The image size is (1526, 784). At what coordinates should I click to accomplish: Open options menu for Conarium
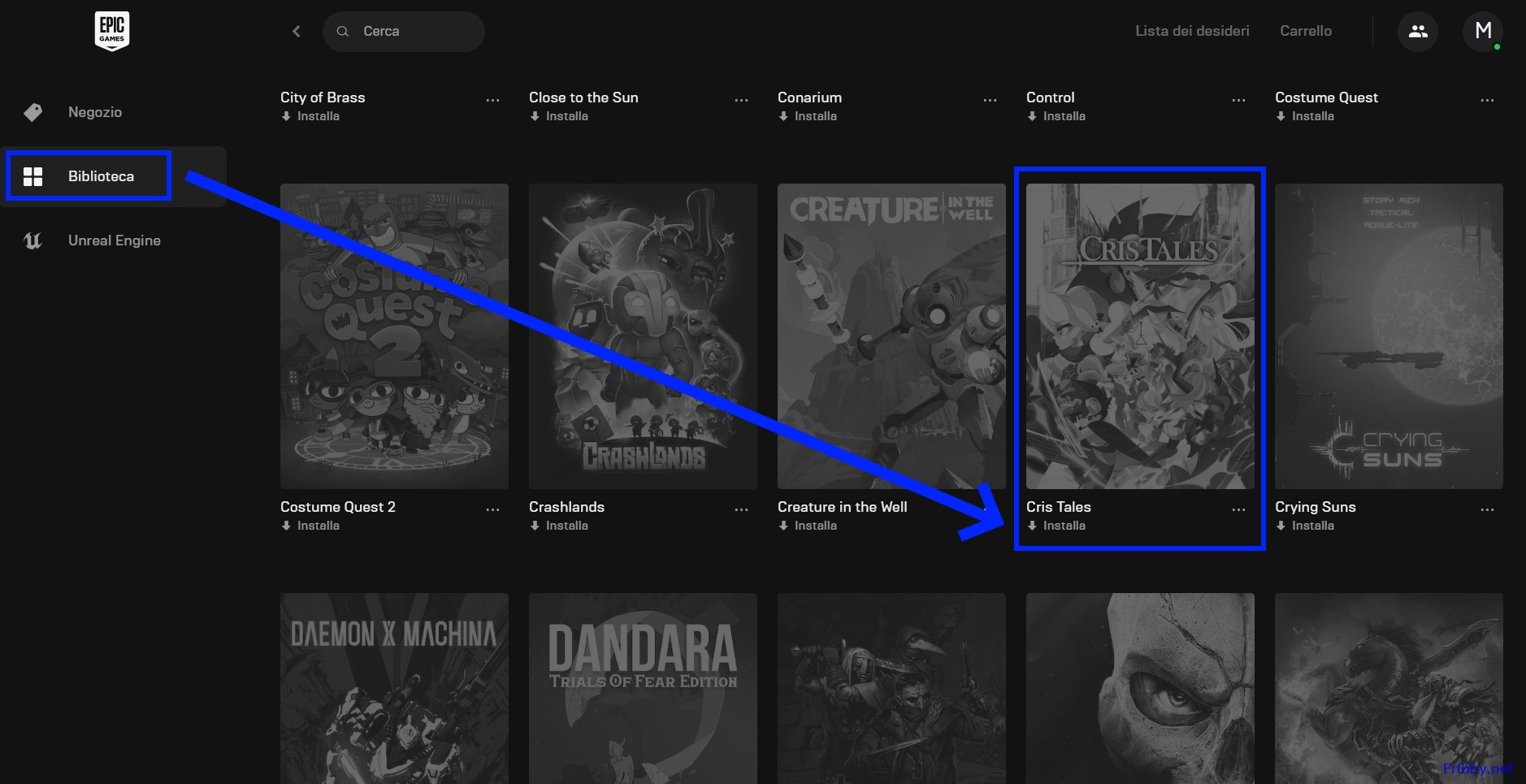990,100
